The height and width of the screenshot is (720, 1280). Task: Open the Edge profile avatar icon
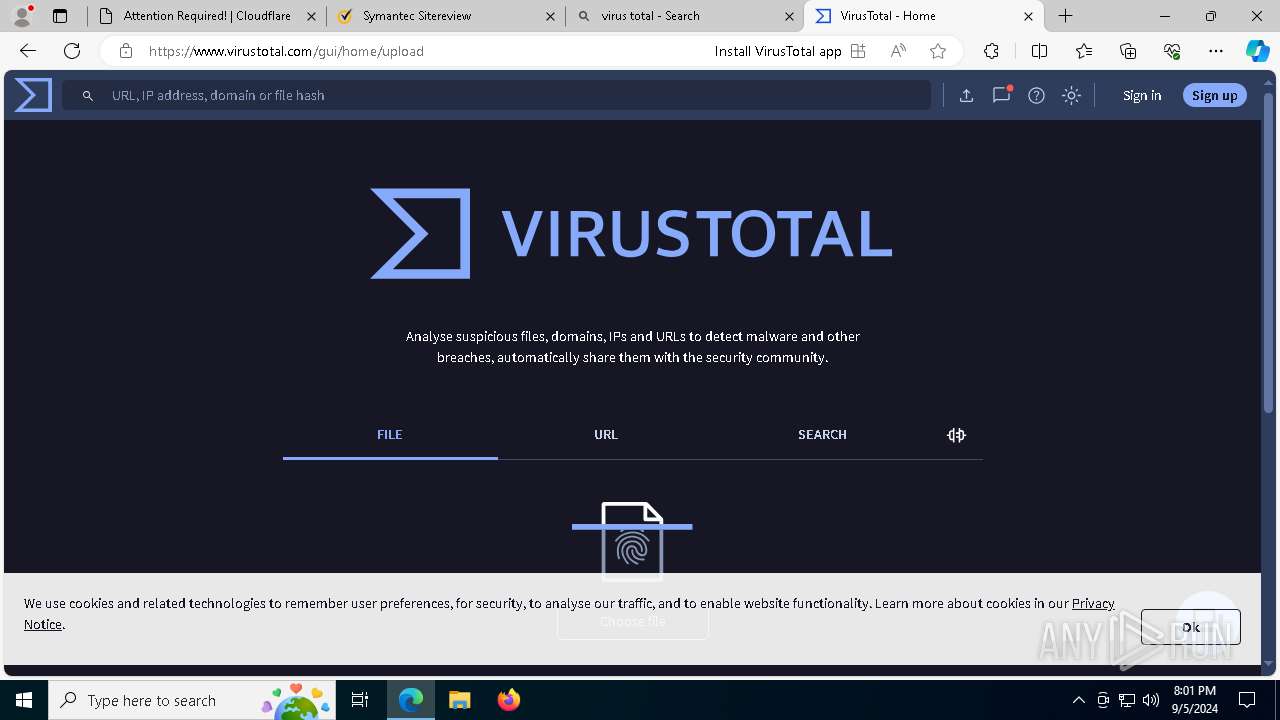pyautogui.click(x=21, y=16)
